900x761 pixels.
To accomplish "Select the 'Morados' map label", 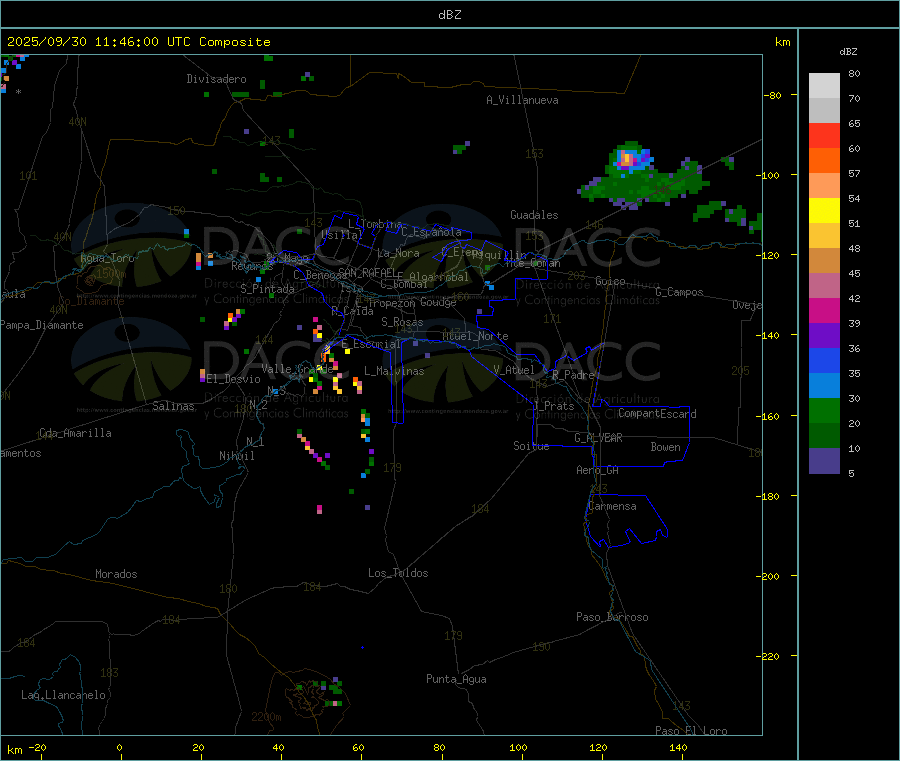I will pyautogui.click(x=116, y=574).
